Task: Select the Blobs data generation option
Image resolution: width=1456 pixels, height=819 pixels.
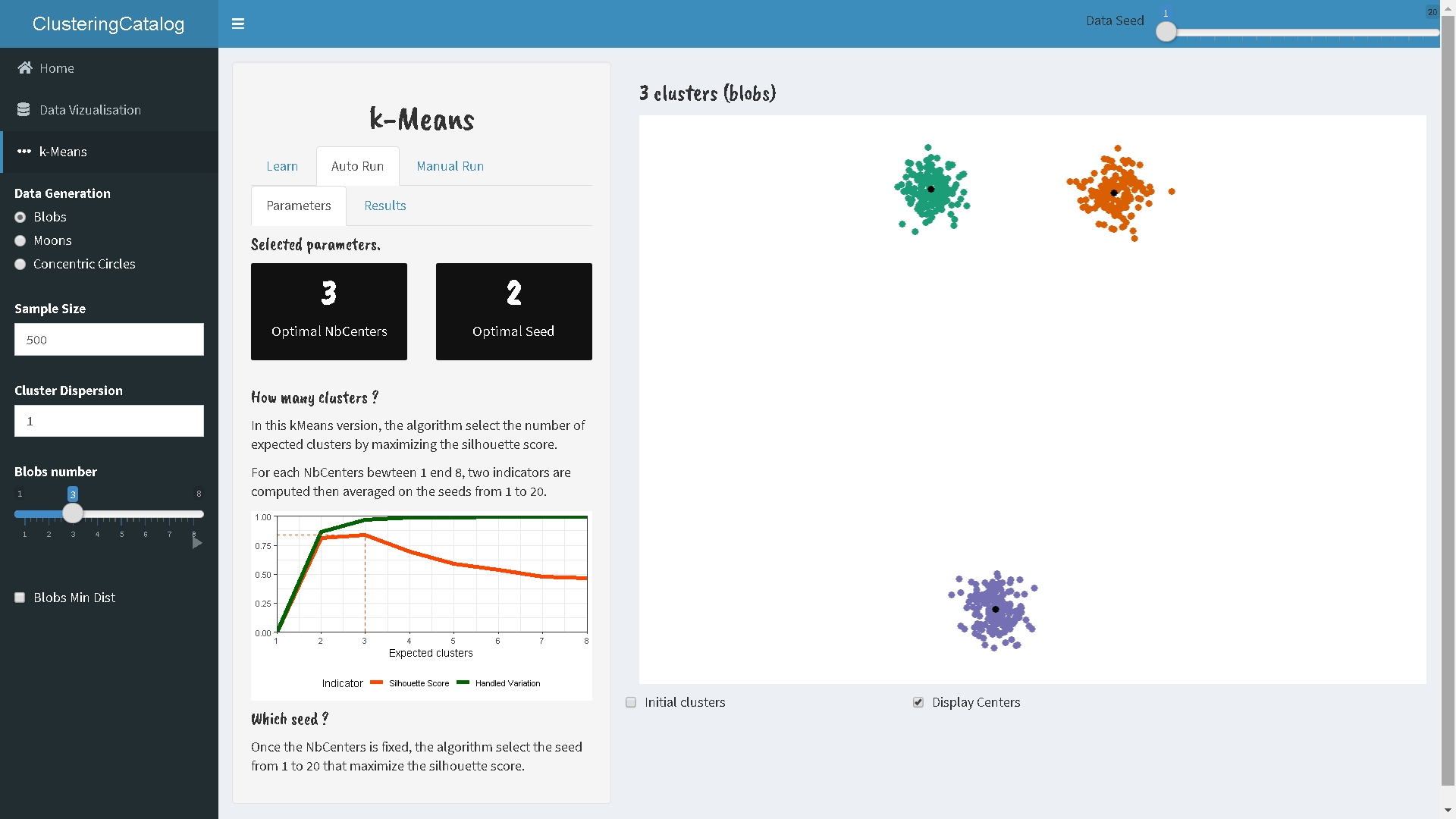Action: [20, 218]
